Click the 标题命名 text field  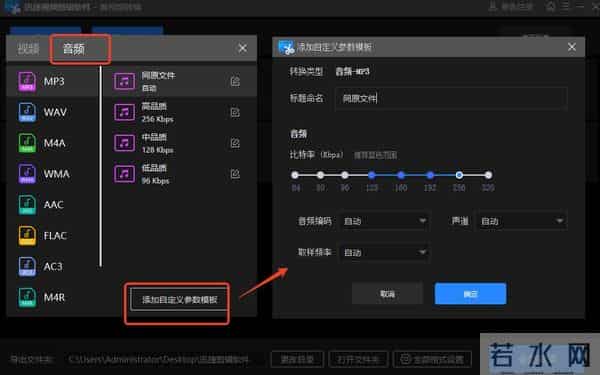(x=451, y=99)
